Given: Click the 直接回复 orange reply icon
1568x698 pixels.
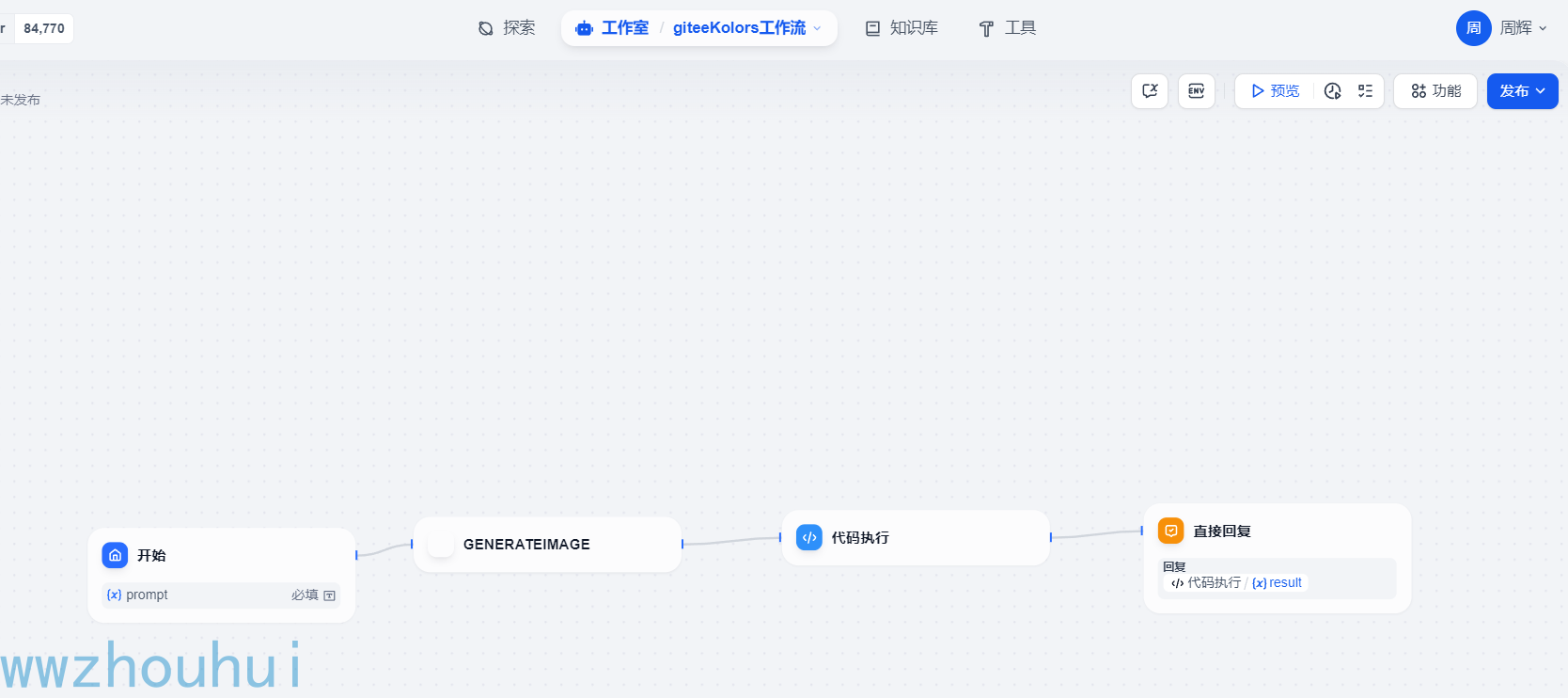Looking at the screenshot, I should [x=1171, y=531].
